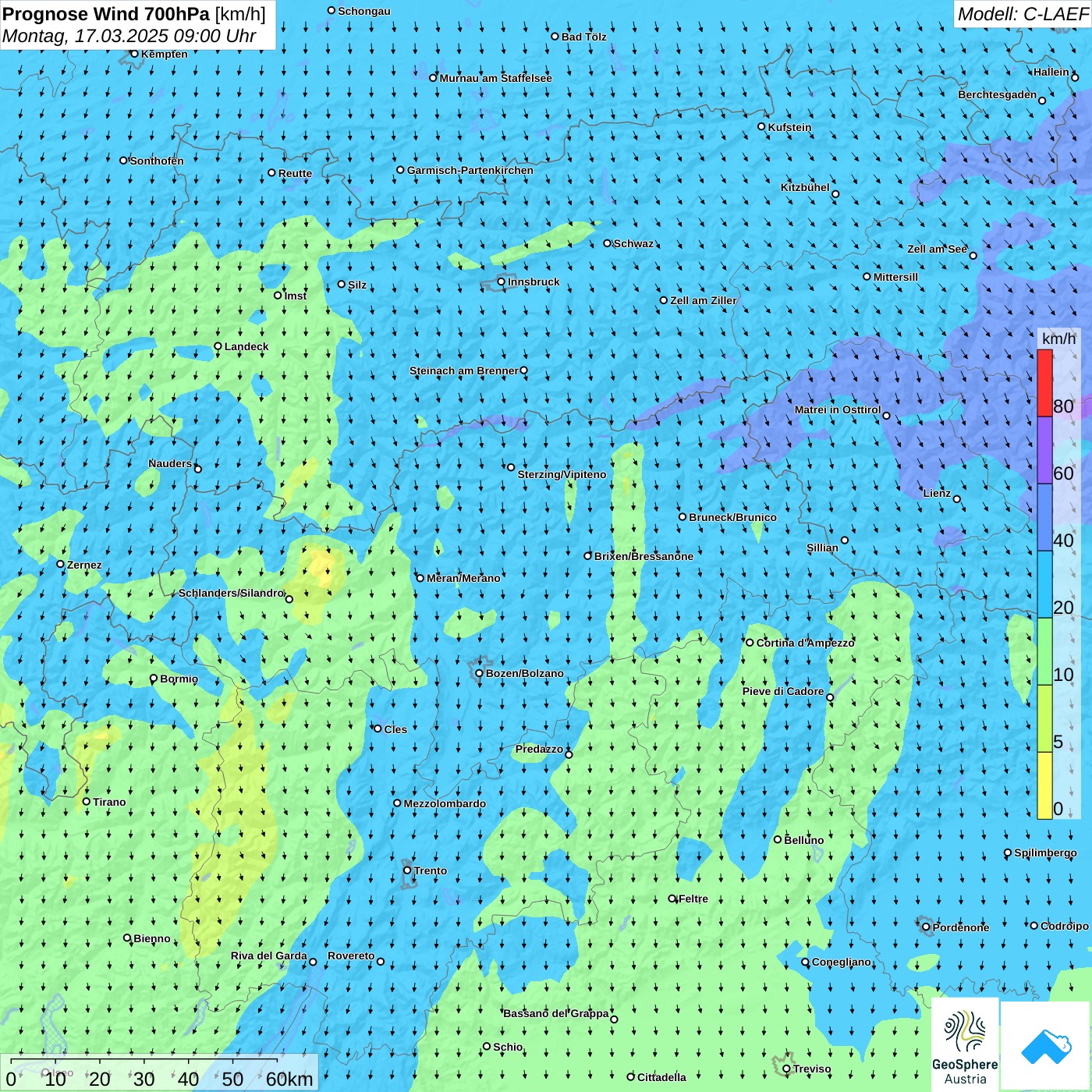Image resolution: width=1092 pixels, height=1092 pixels.
Task: Click the red 80+ km/h legend swatch
Action: click(x=1044, y=383)
